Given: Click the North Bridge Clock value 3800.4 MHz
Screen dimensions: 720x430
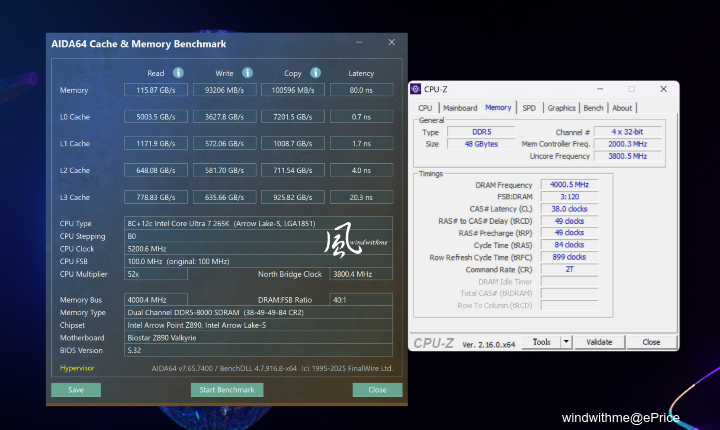Looking at the screenshot, I should [361, 274].
